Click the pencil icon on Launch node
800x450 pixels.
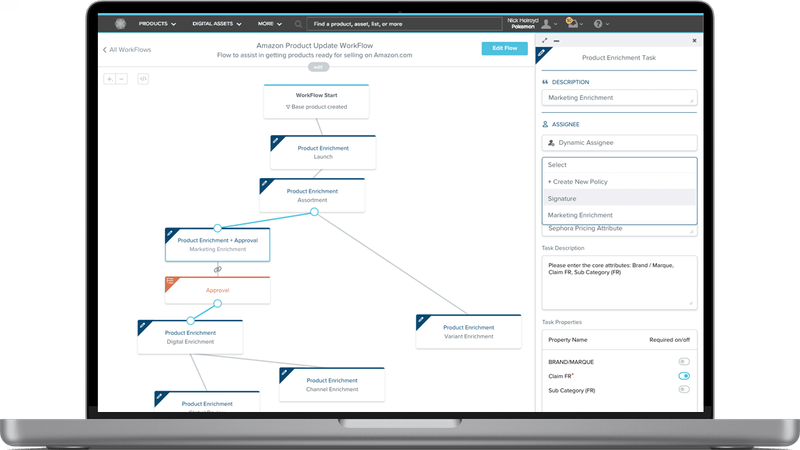276,141
